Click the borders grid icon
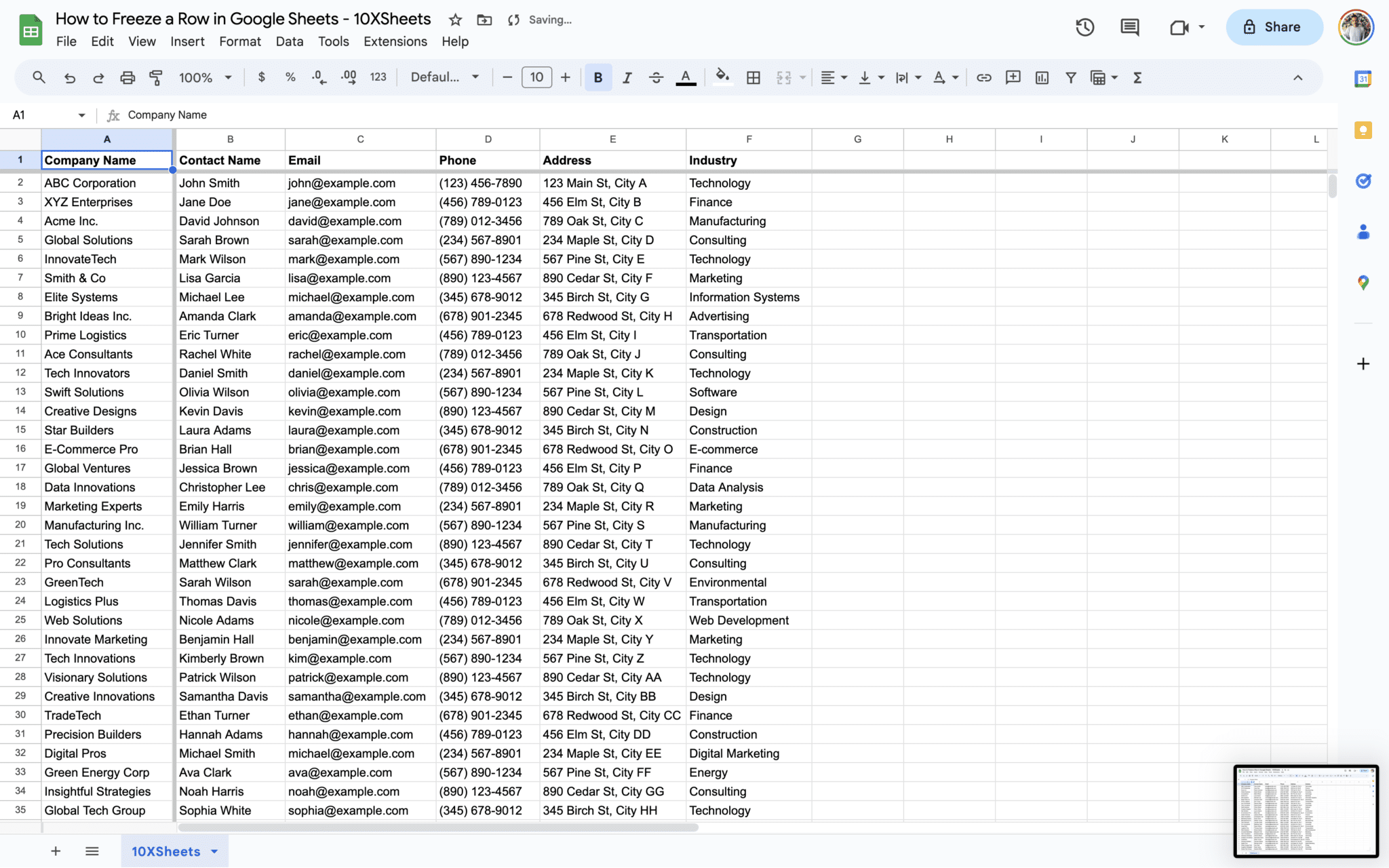Screen dimensions: 1389x868 [x=753, y=77]
